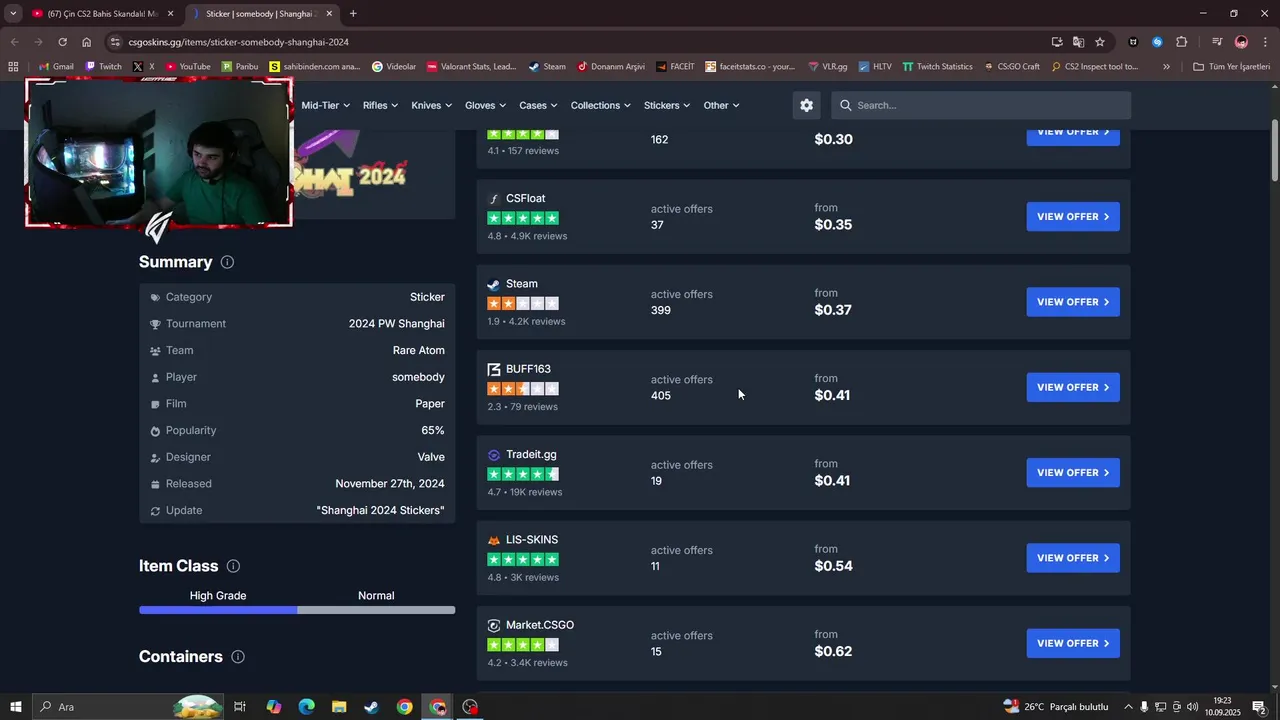
Task: Open the Windows notification center icon
Action: (x=1259, y=707)
